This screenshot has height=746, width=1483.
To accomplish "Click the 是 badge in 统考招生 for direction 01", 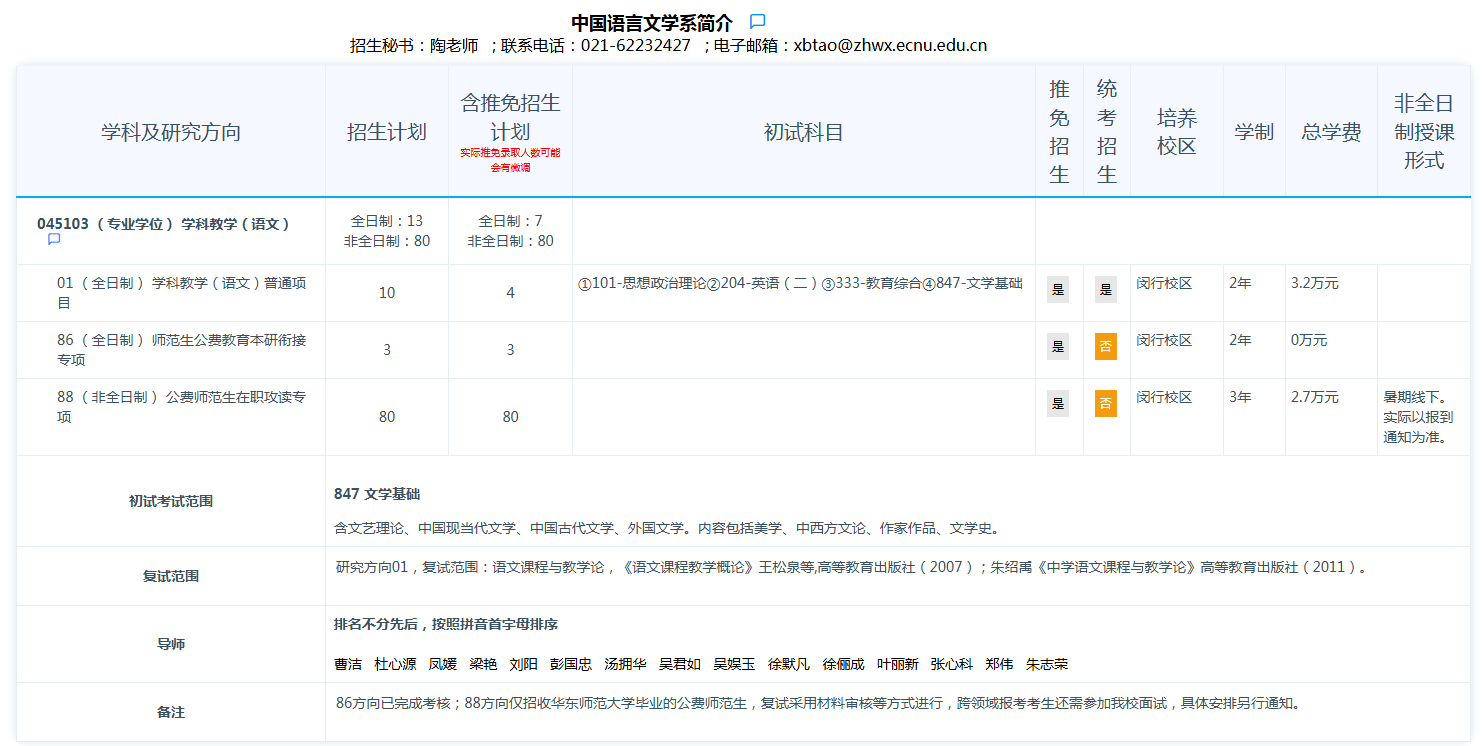I will point(1106,287).
